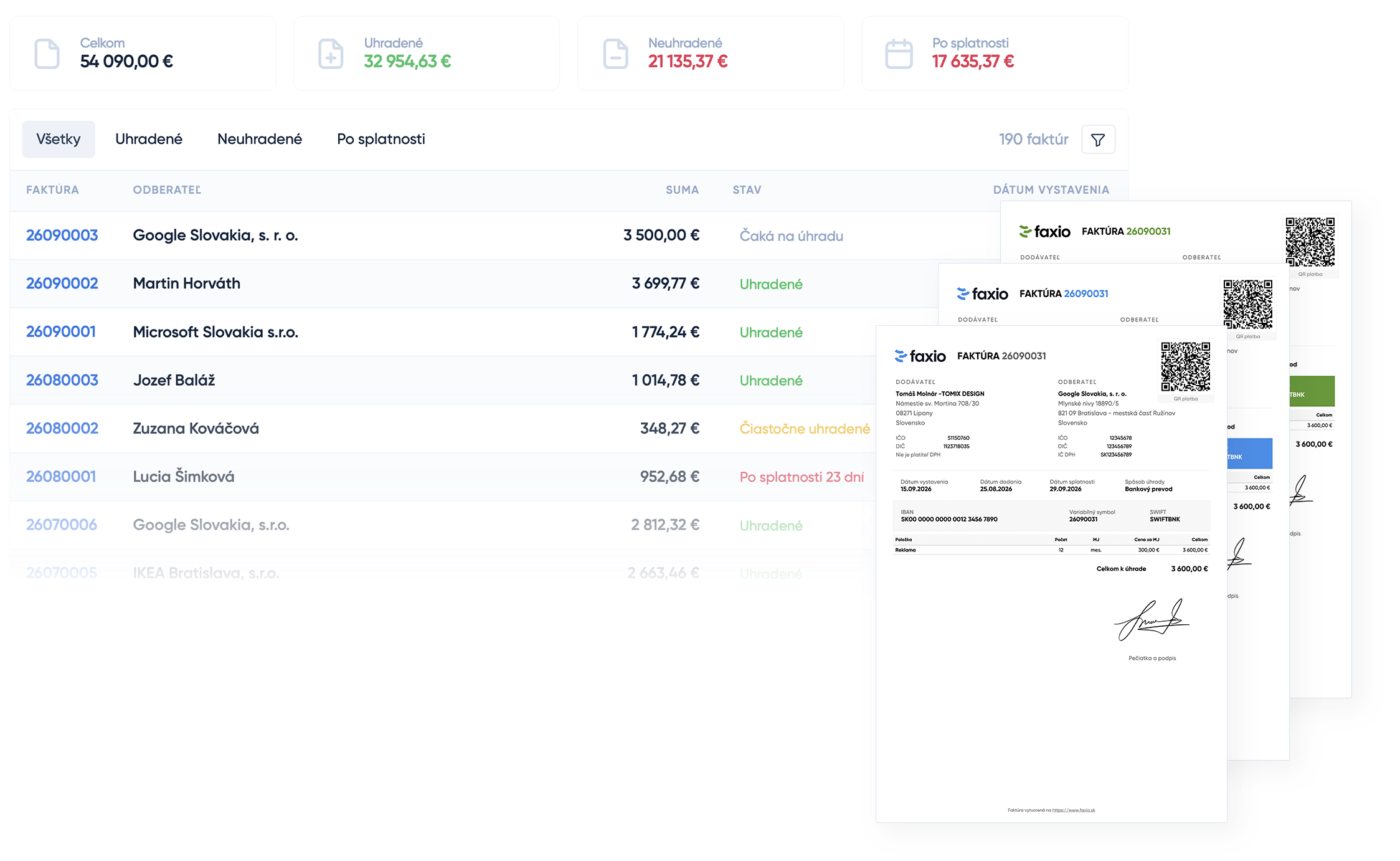
Task: Open invoice 26090001
Action: tap(61, 331)
